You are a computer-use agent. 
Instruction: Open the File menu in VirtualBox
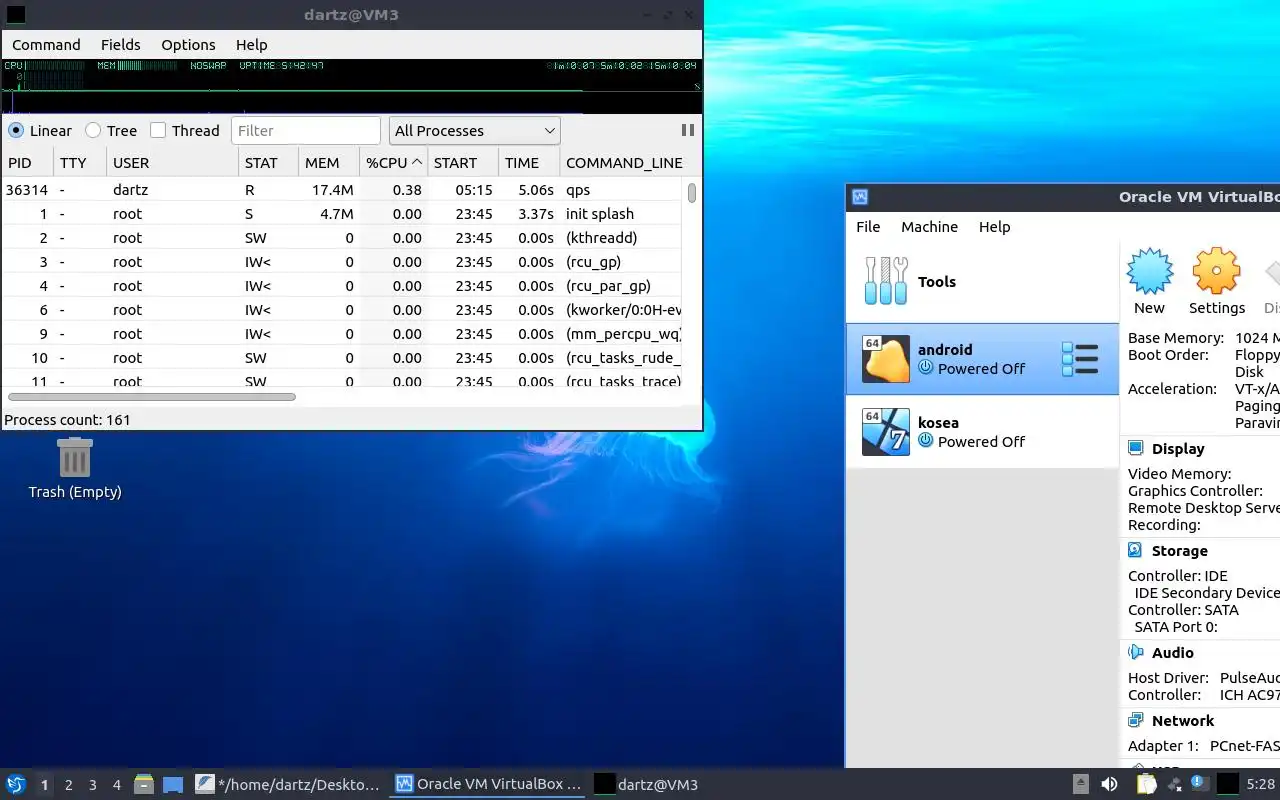[x=868, y=226]
